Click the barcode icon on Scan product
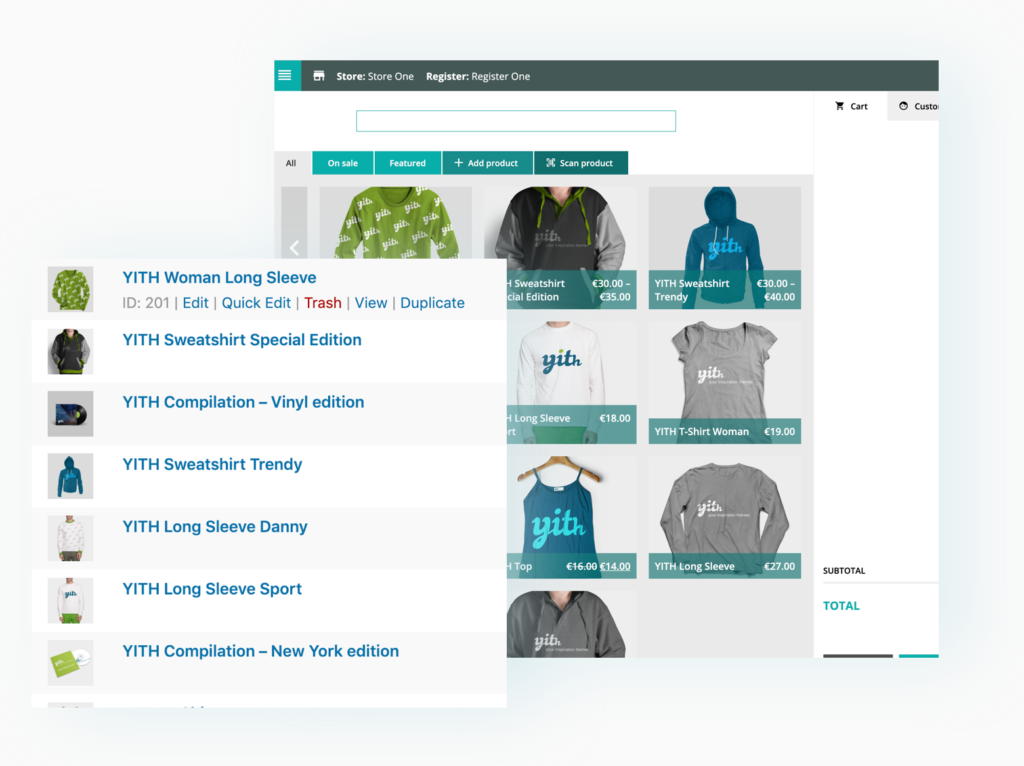The height and width of the screenshot is (766, 1024). (x=552, y=162)
